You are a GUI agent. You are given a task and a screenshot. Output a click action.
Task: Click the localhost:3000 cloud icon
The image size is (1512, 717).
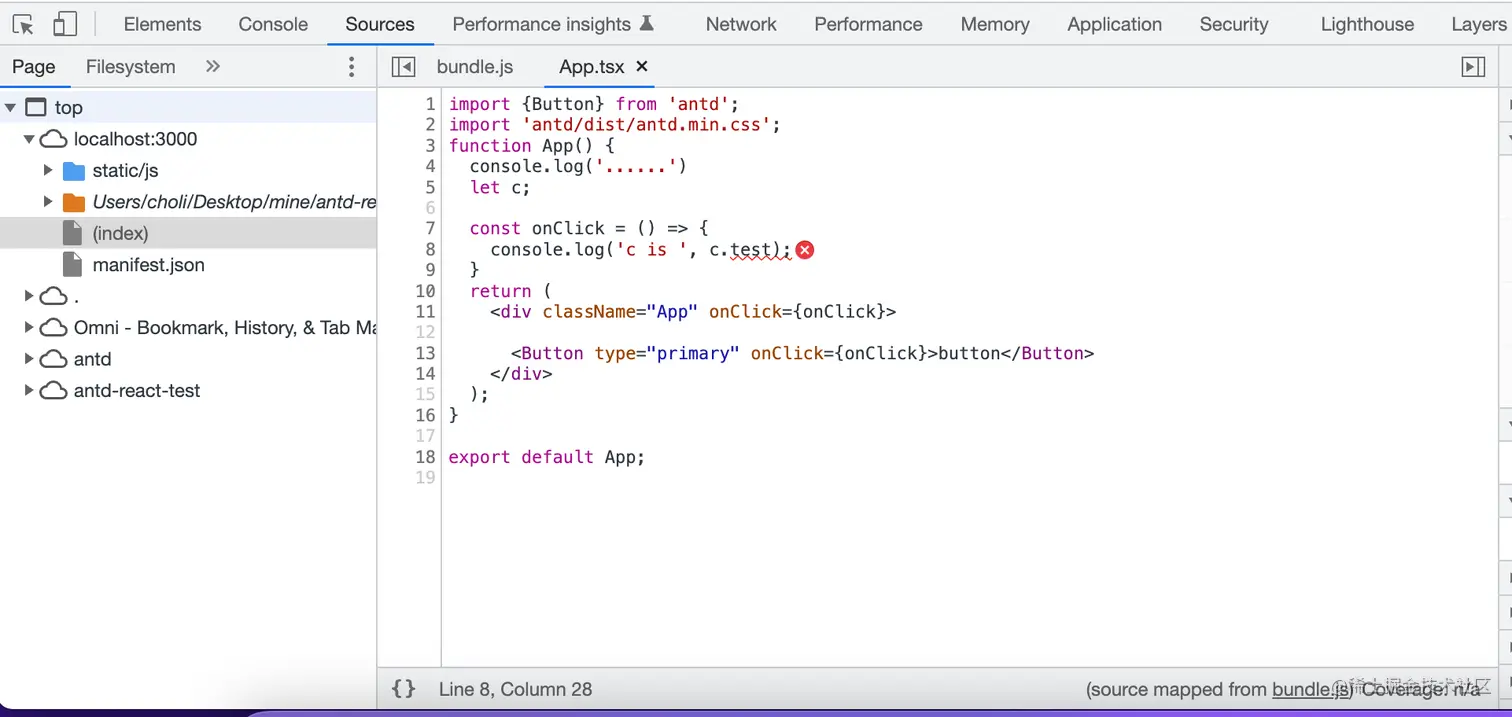coord(53,139)
